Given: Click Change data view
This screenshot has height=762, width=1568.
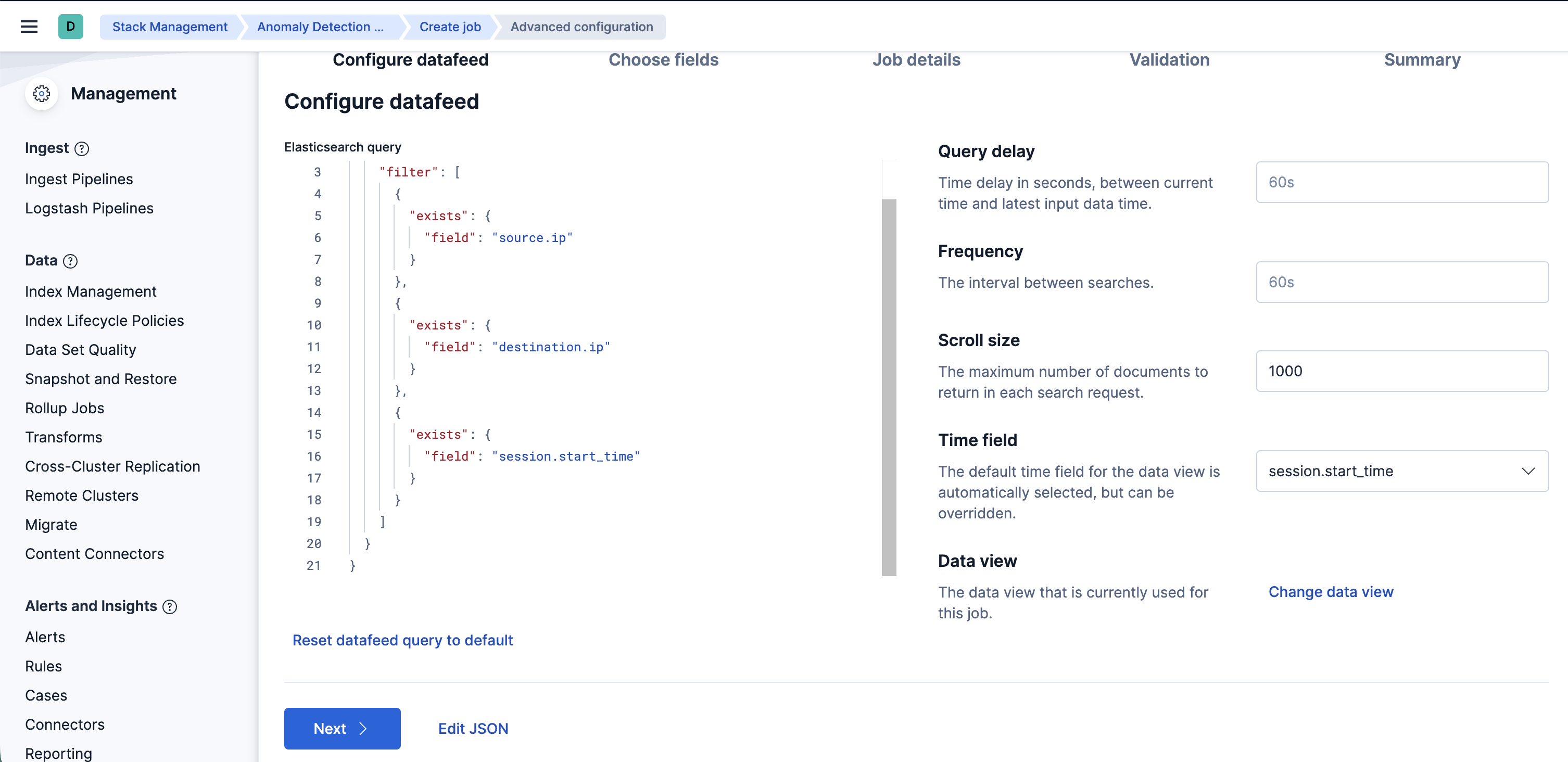Looking at the screenshot, I should (x=1332, y=591).
